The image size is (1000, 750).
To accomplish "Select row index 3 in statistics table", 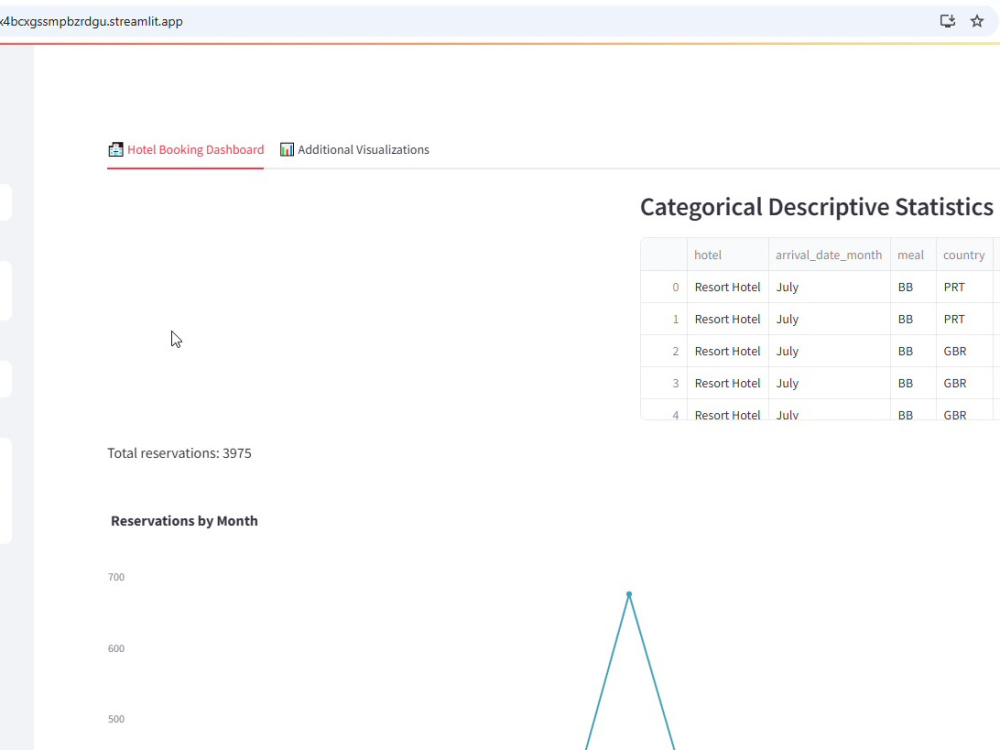I will pyautogui.click(x=664, y=383).
